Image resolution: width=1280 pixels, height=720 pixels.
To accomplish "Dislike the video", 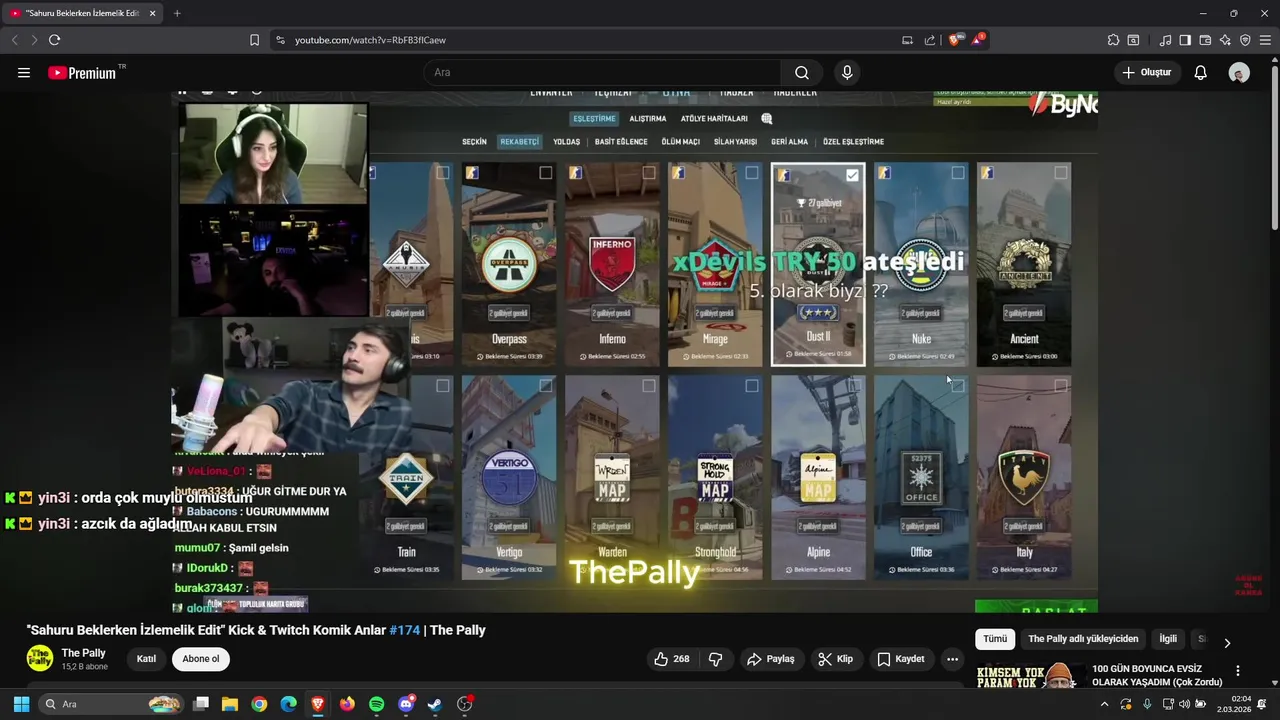I will (x=716, y=659).
